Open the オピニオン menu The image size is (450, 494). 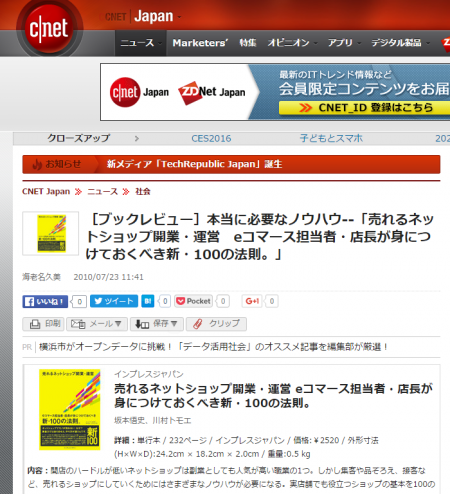click(x=292, y=43)
